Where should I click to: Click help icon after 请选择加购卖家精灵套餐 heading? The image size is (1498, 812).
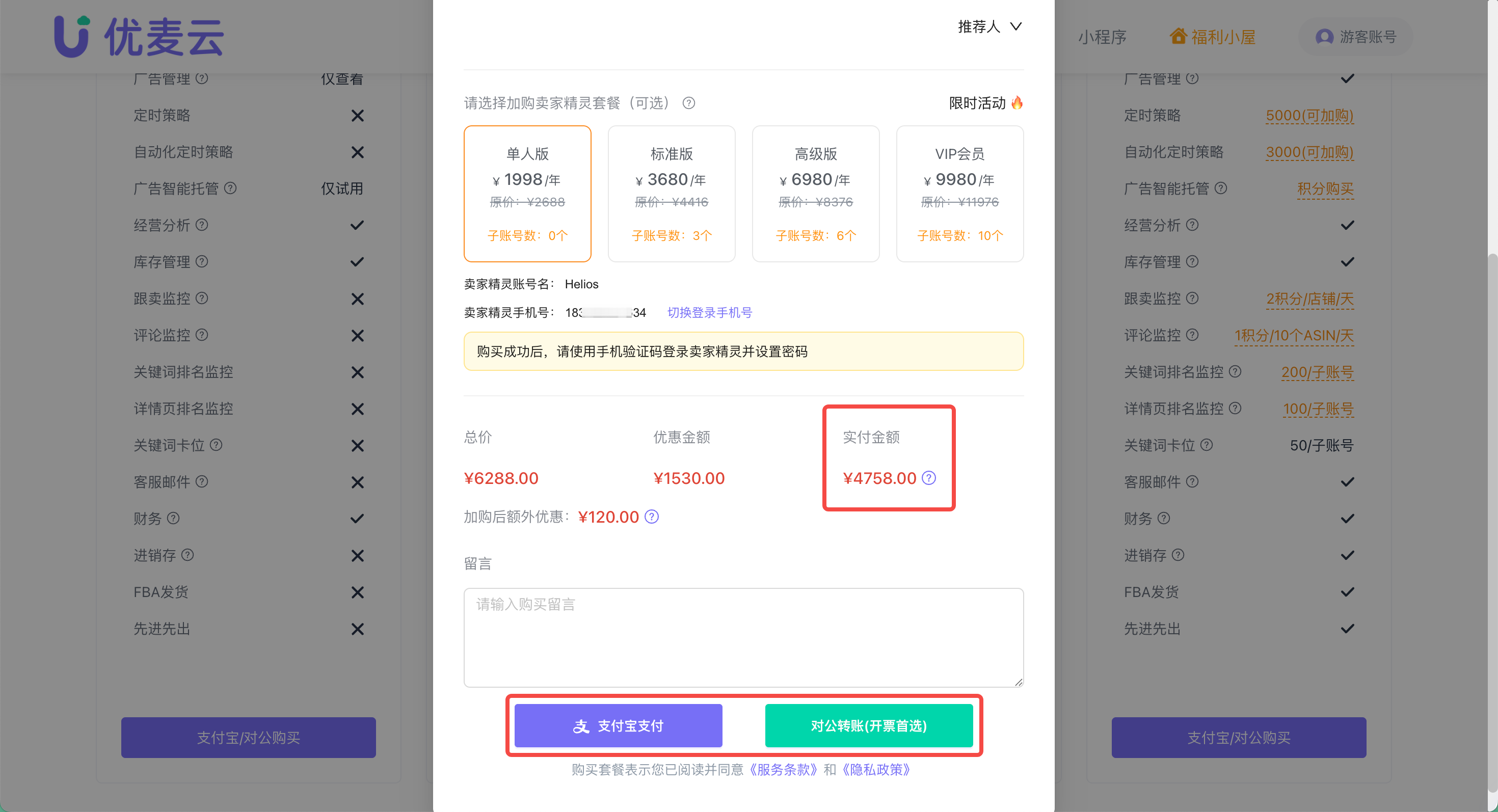688,103
